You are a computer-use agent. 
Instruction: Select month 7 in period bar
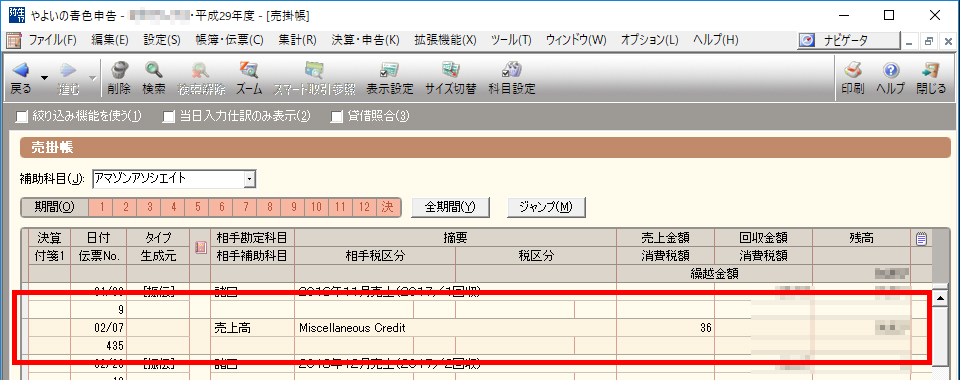(x=245, y=207)
